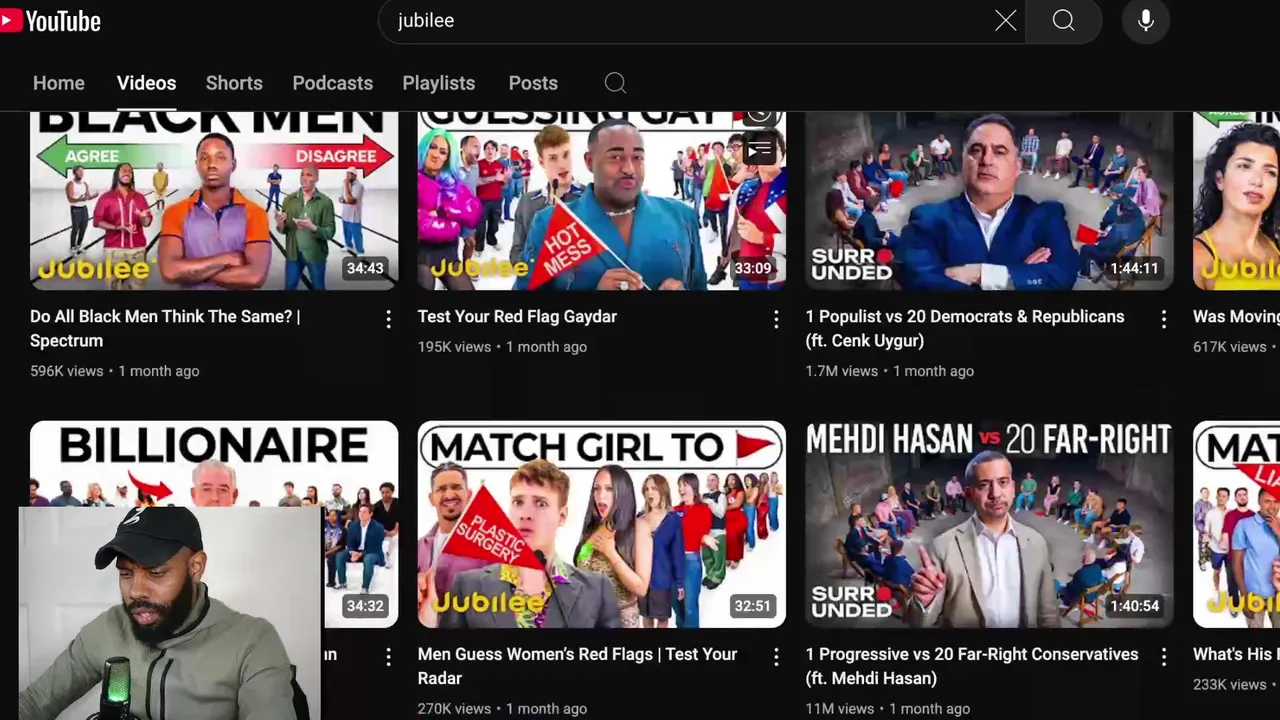Open 'Do All Black Men Think The Same?' title

click(x=165, y=328)
